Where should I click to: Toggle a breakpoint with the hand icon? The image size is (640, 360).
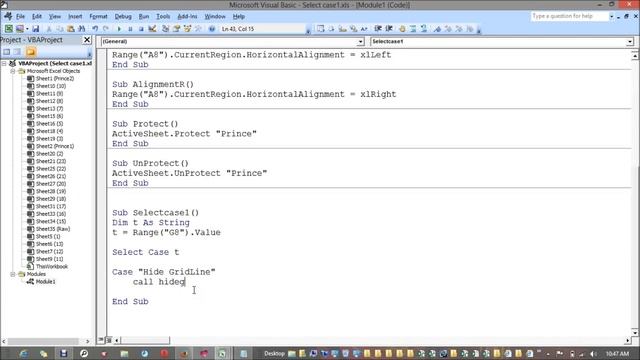pyautogui.click(x=402, y=29)
